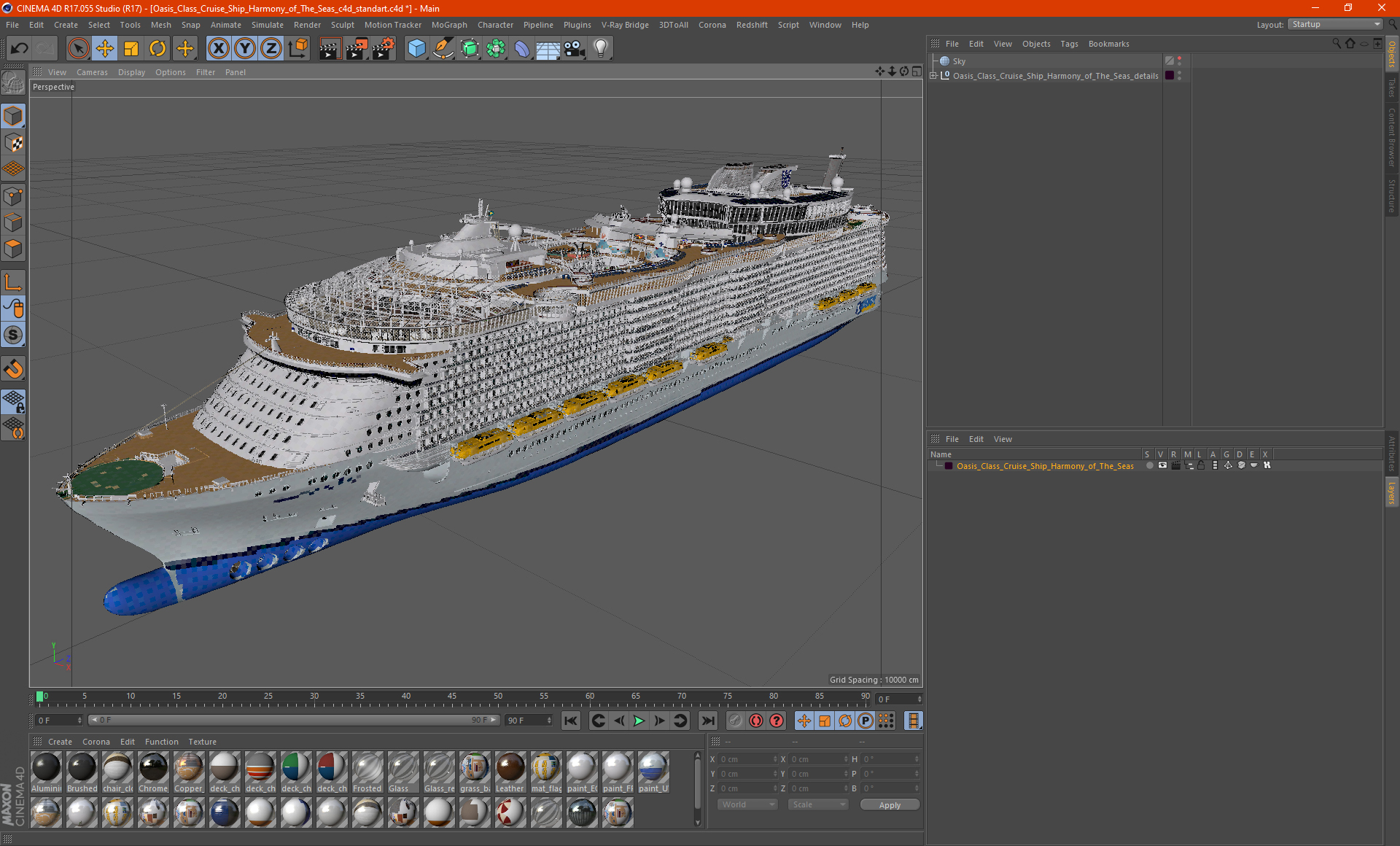Toggle layer visibility for Oasis layer

[x=1162, y=465]
